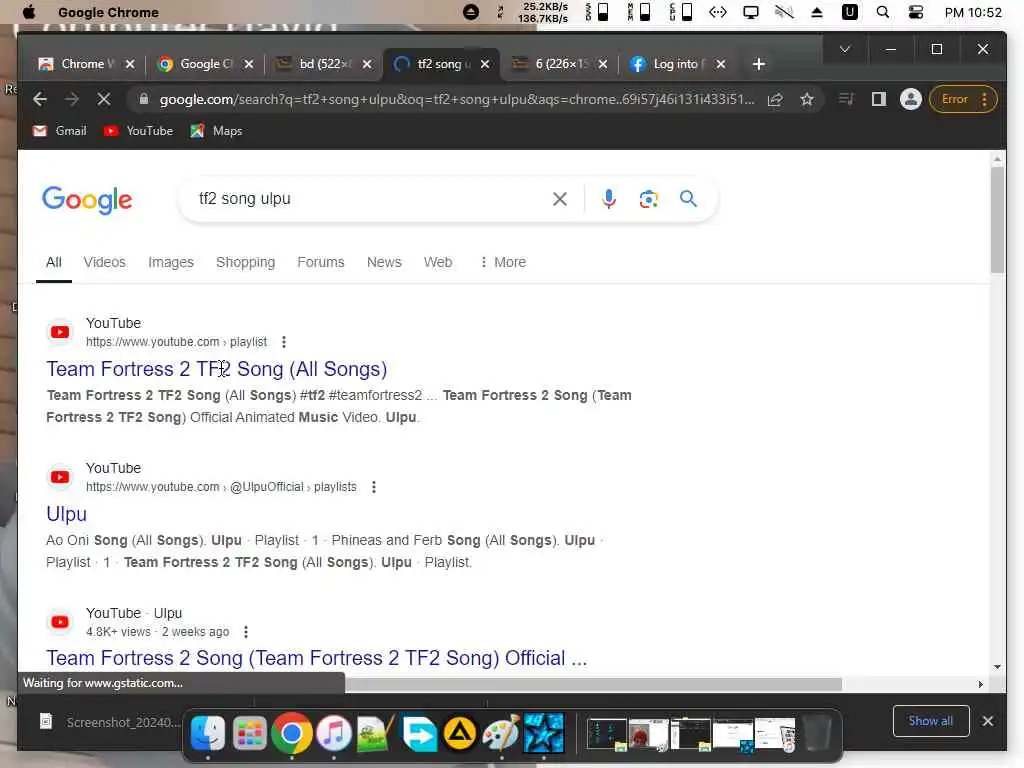Image resolution: width=1024 pixels, height=768 pixels.
Task: Stop loading the page with the X button
Action: (103, 99)
